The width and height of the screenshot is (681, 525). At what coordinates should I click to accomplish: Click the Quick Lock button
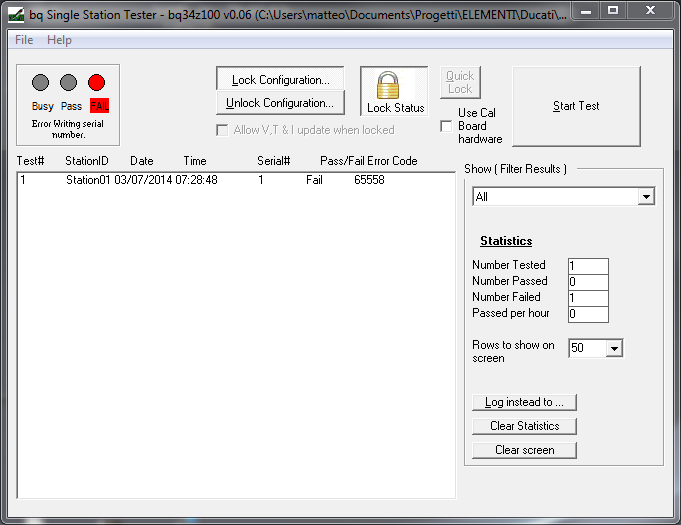pos(460,82)
